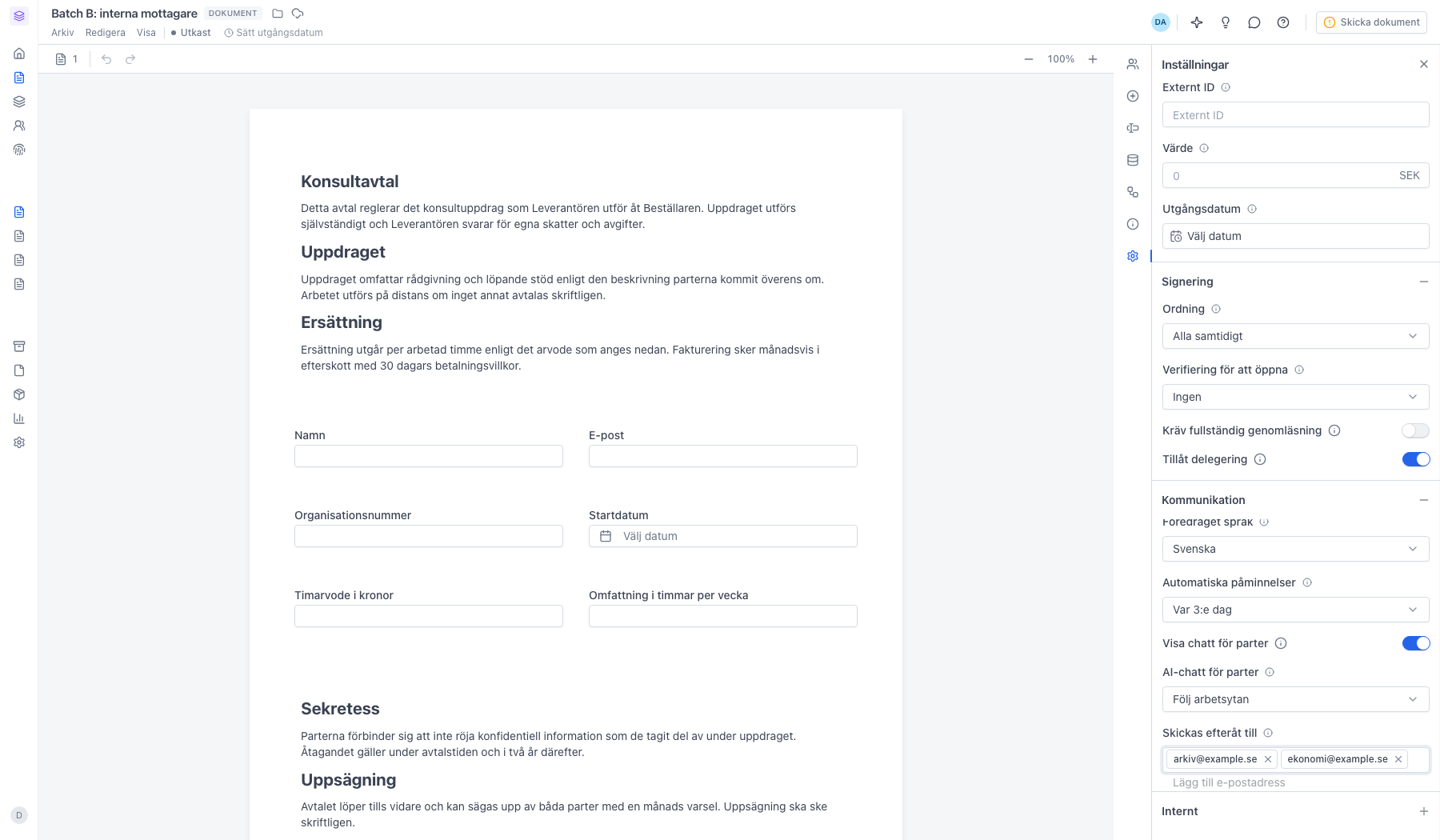Click the undo arrow in toolbar

[x=106, y=59]
